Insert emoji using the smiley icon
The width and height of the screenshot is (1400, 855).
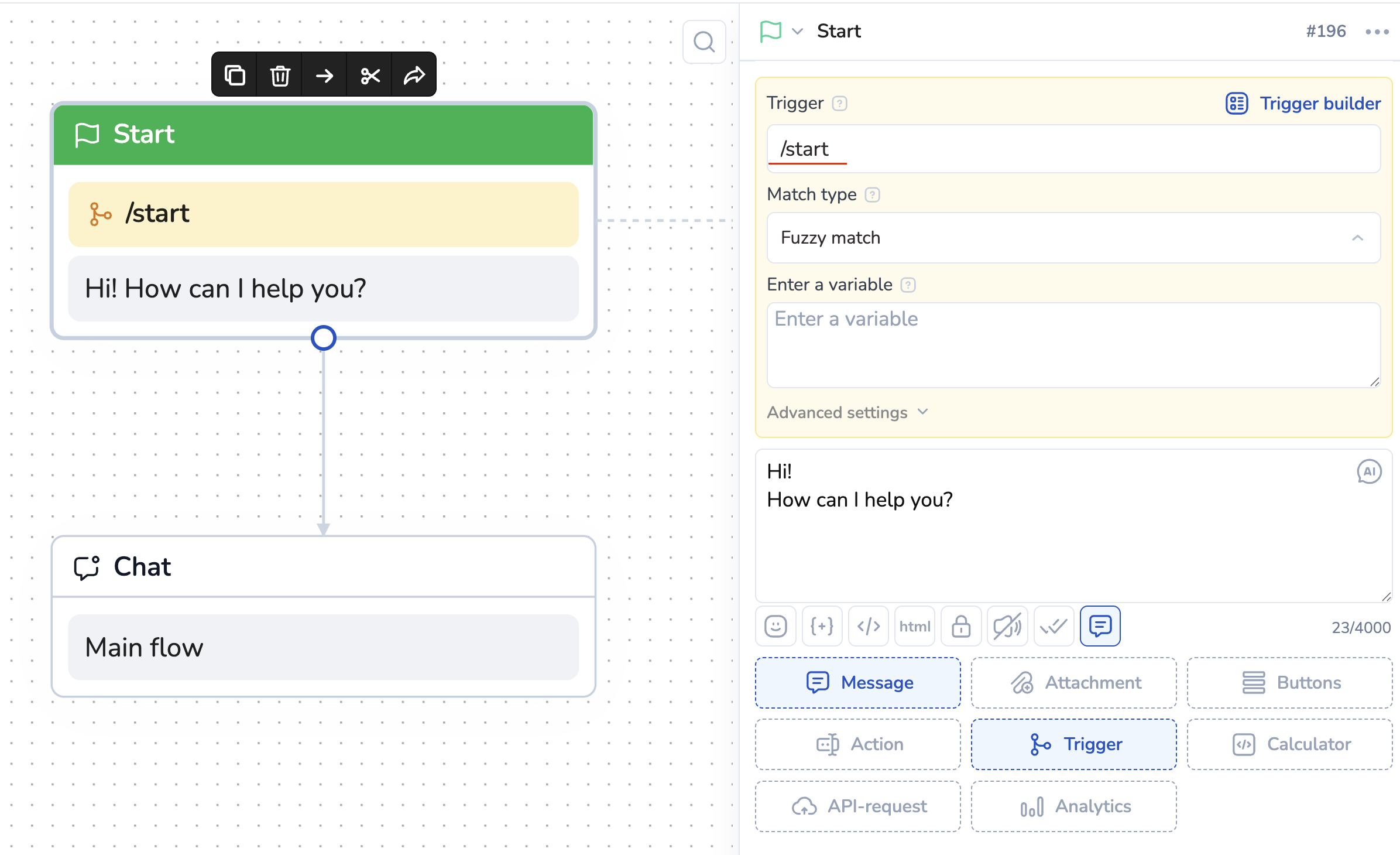(776, 627)
